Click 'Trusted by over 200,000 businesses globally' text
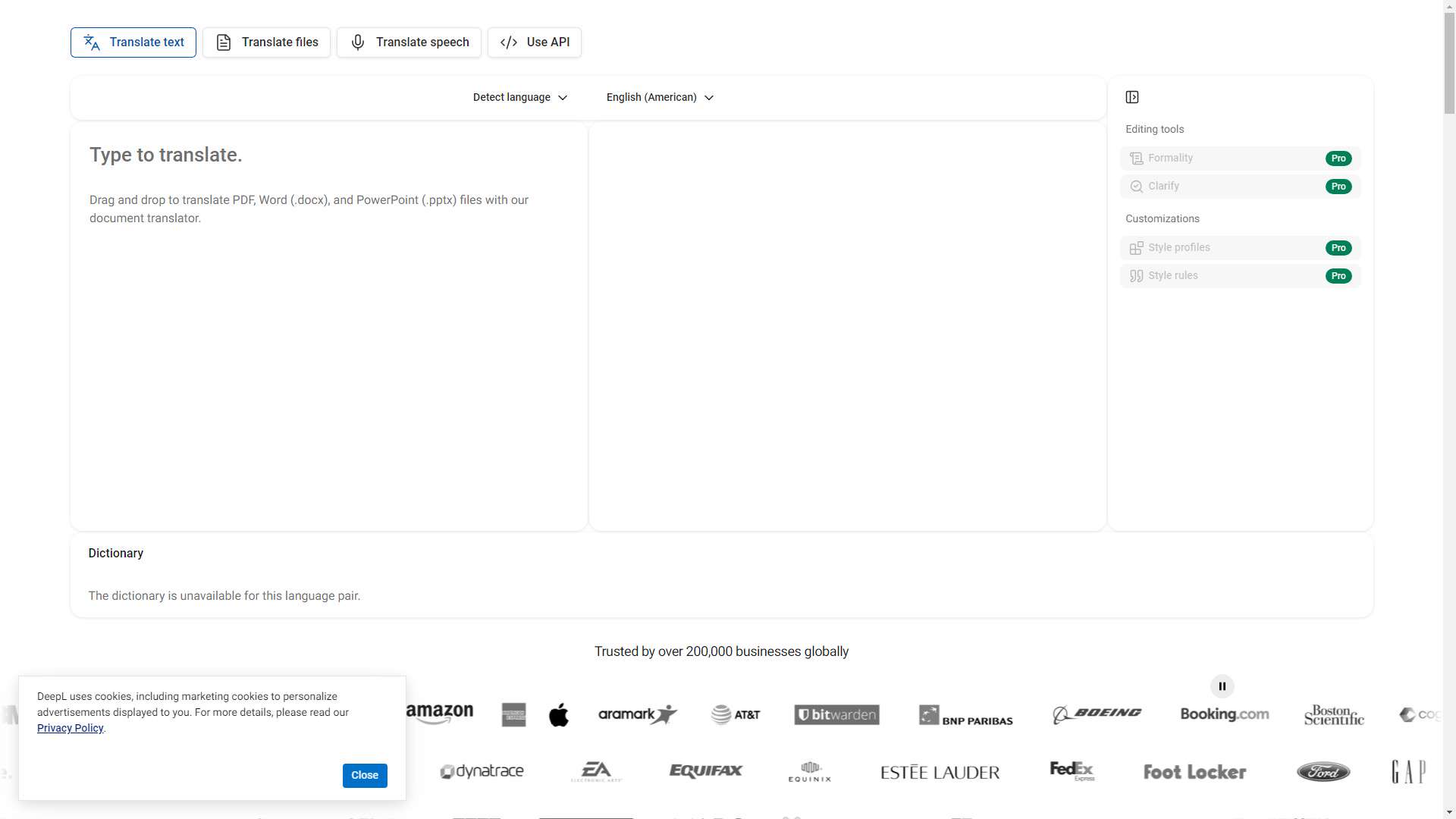 [x=721, y=651]
